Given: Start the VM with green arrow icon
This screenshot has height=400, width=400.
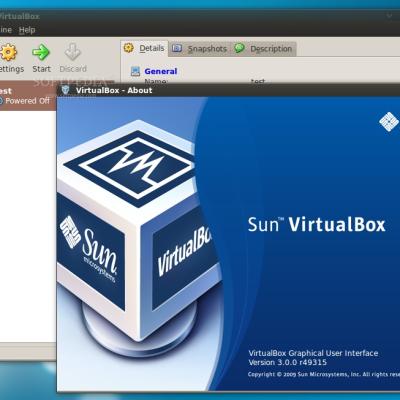Looking at the screenshot, I should [x=41, y=52].
